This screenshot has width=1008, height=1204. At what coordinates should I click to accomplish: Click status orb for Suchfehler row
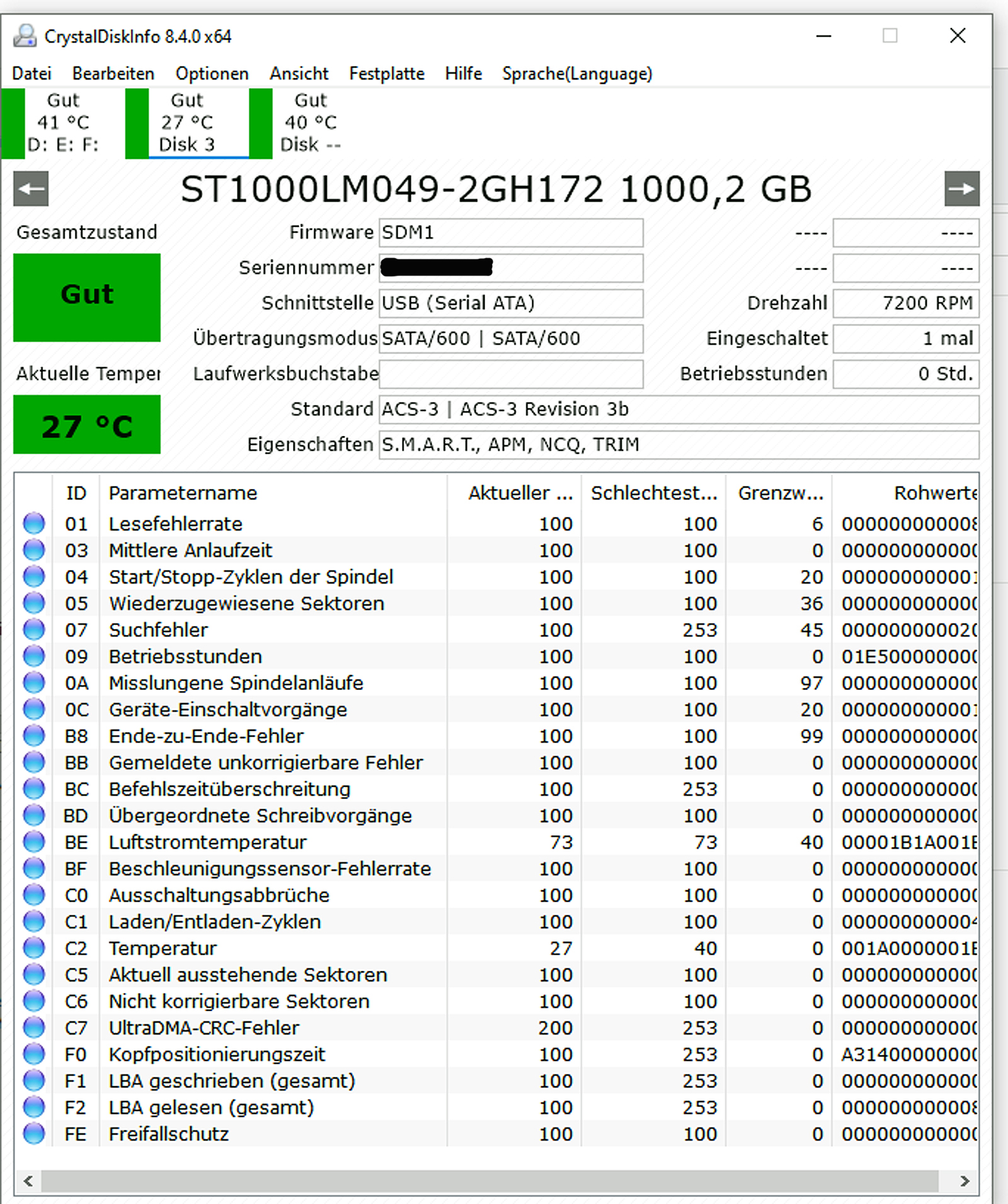tap(34, 629)
